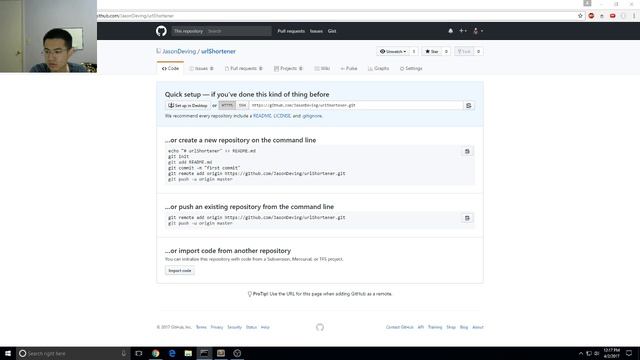Open the Graphs tab
Screen dimensions: 640x360
[378, 69]
